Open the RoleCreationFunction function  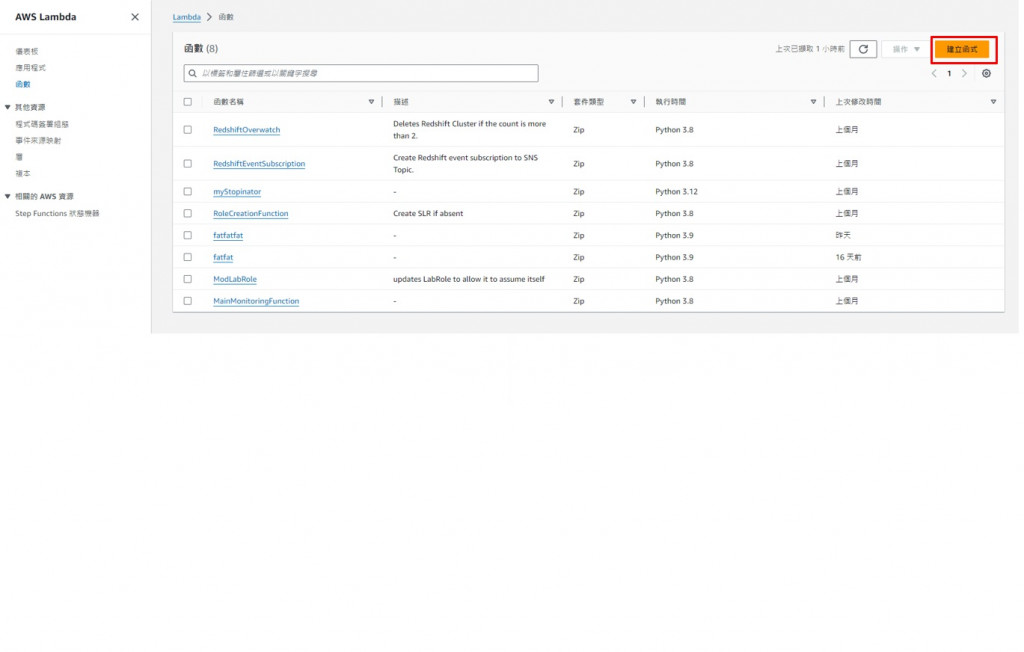pos(250,213)
